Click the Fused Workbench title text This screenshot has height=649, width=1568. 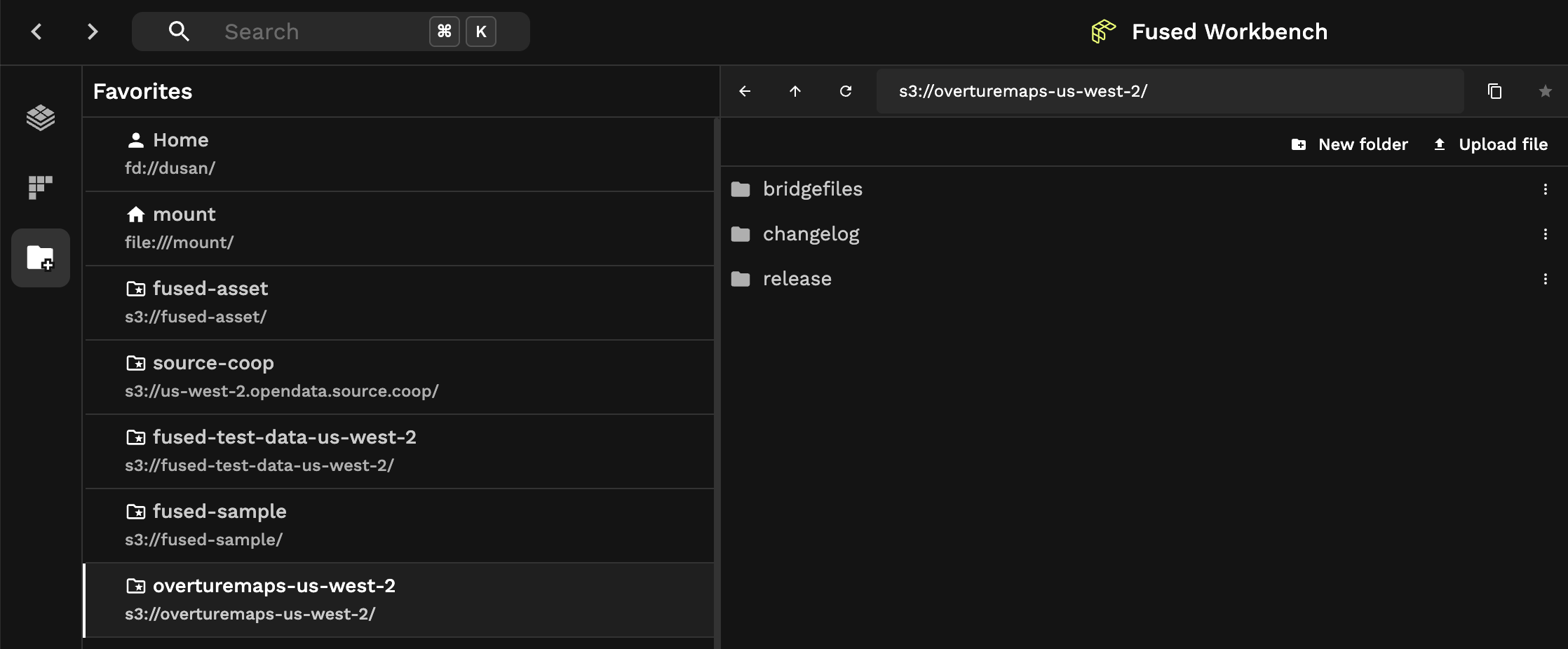click(1229, 32)
